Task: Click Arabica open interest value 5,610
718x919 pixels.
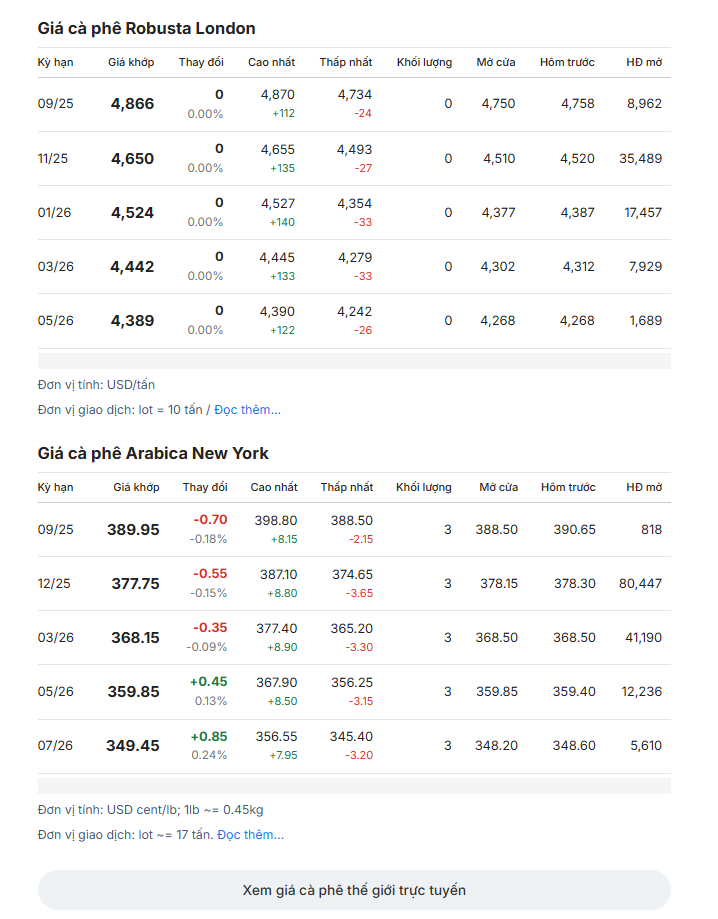Action: pyautogui.click(x=646, y=746)
